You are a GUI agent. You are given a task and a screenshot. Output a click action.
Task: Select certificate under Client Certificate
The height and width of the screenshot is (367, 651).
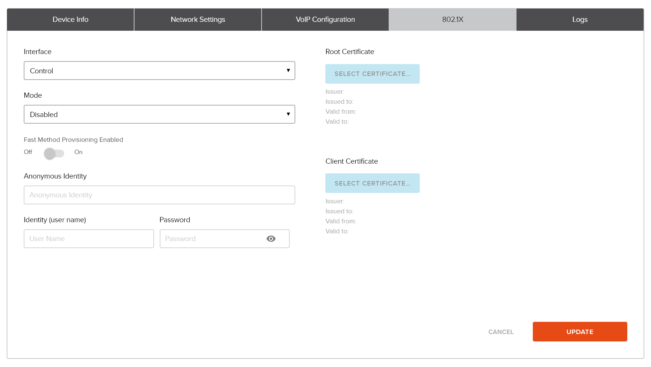click(x=372, y=183)
